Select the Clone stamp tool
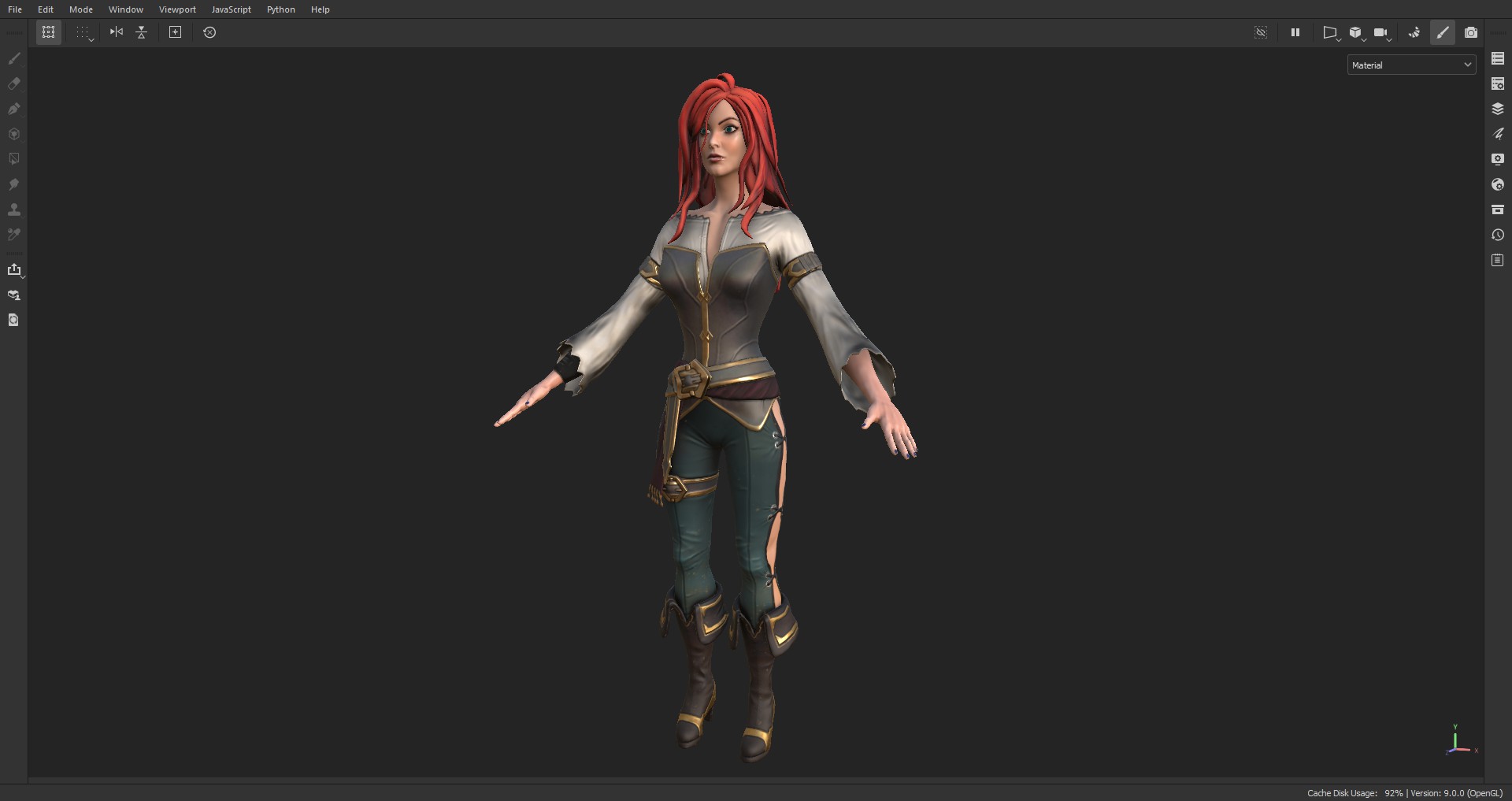Screen dimensions: 1512x801 pos(14,210)
